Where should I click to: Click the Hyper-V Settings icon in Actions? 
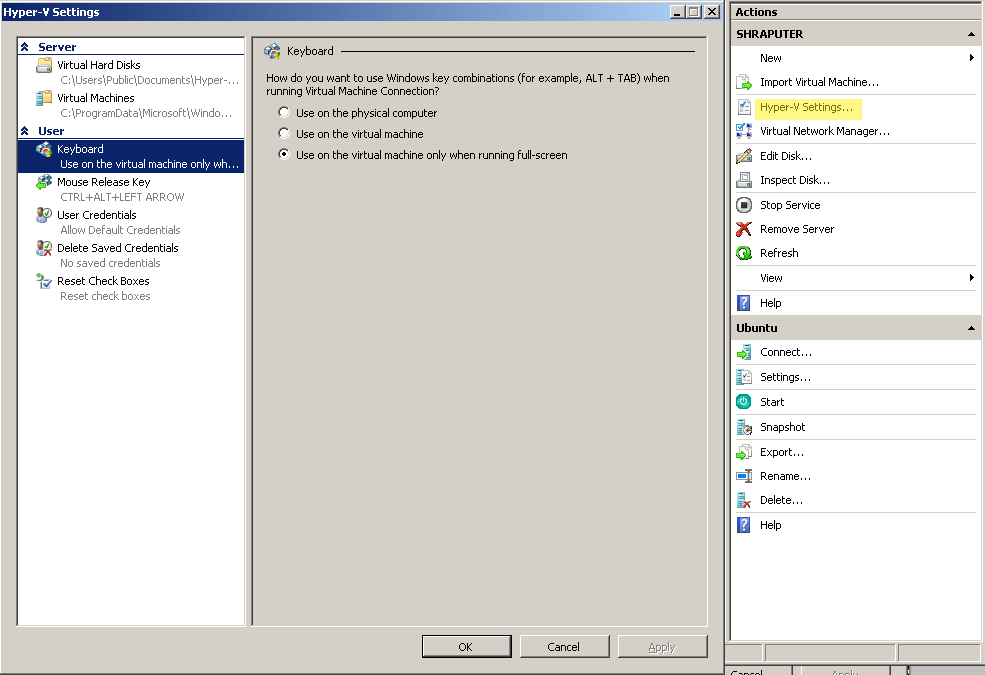coord(744,107)
